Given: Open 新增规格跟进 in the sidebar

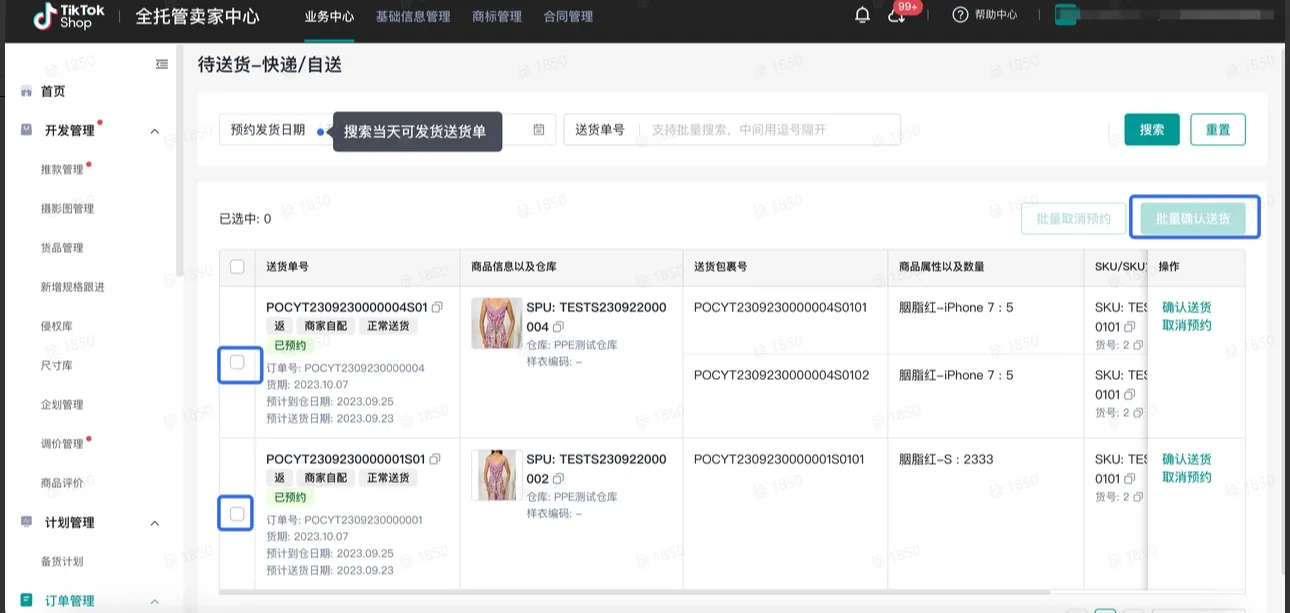Looking at the screenshot, I should click(72, 287).
